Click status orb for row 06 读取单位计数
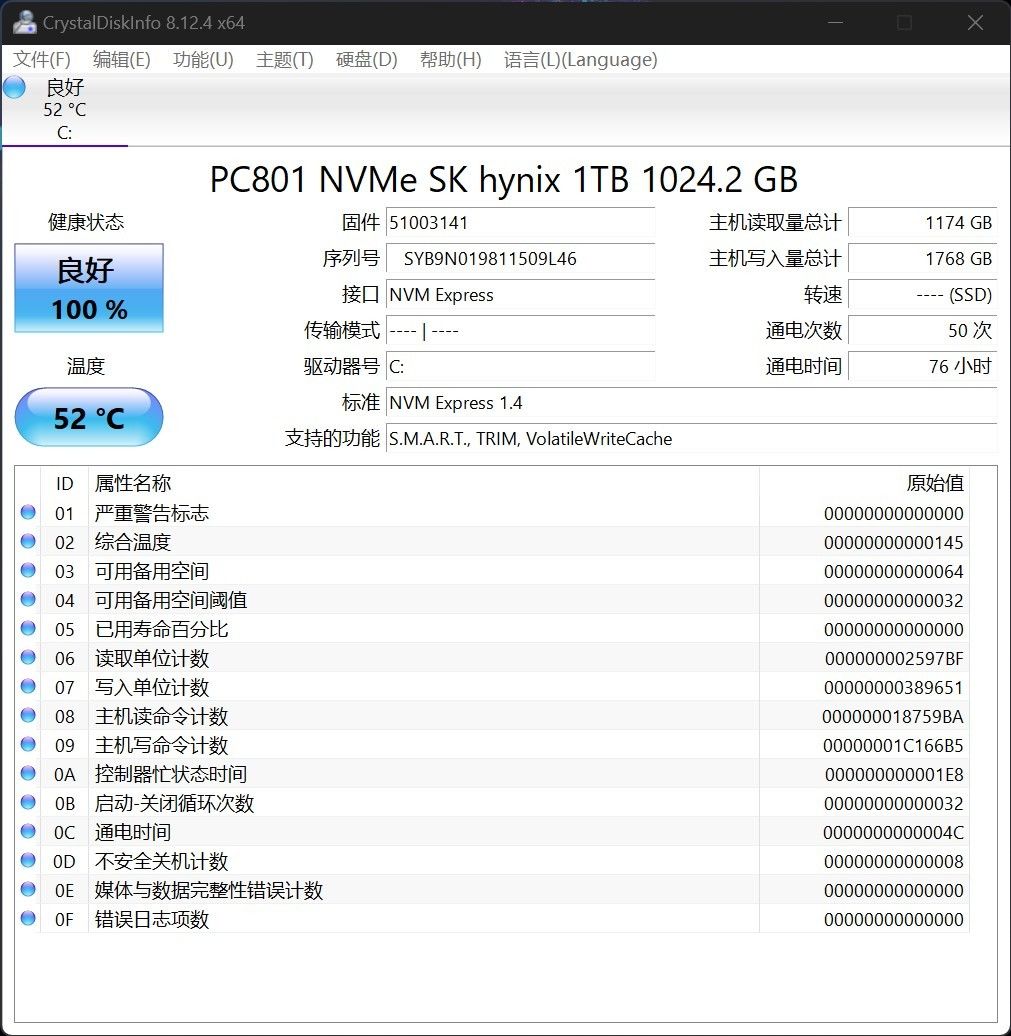The image size is (1011, 1036). 28,657
